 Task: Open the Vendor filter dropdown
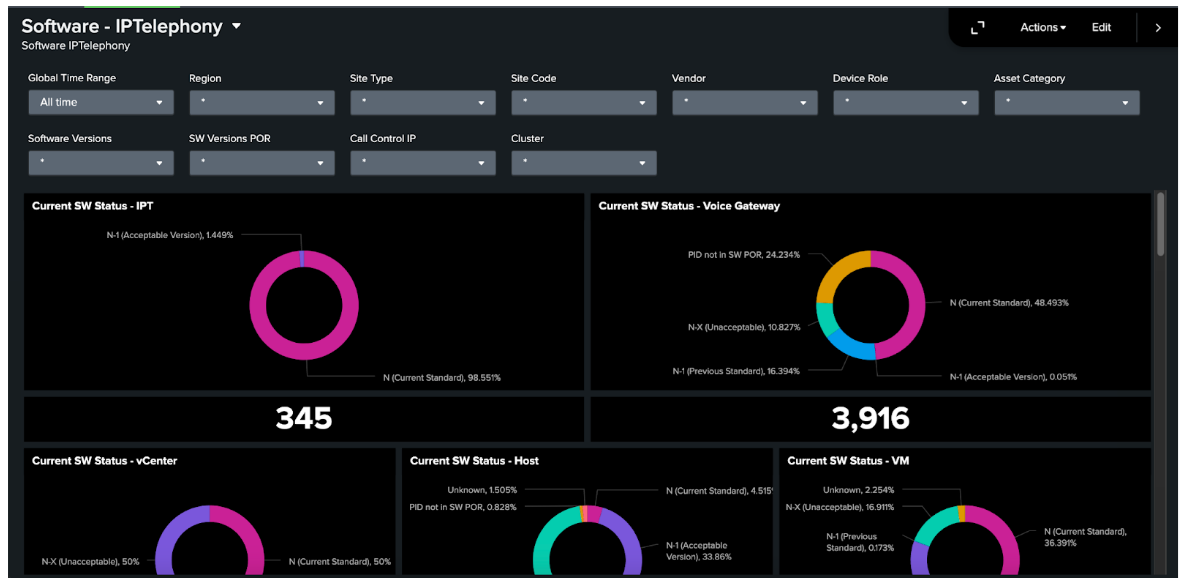pos(744,102)
